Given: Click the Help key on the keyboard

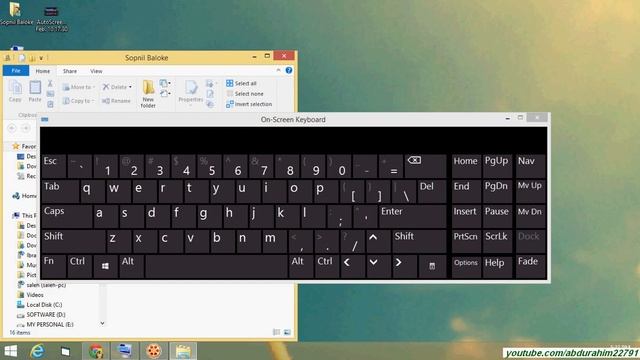Looking at the screenshot, I should click(497, 266).
